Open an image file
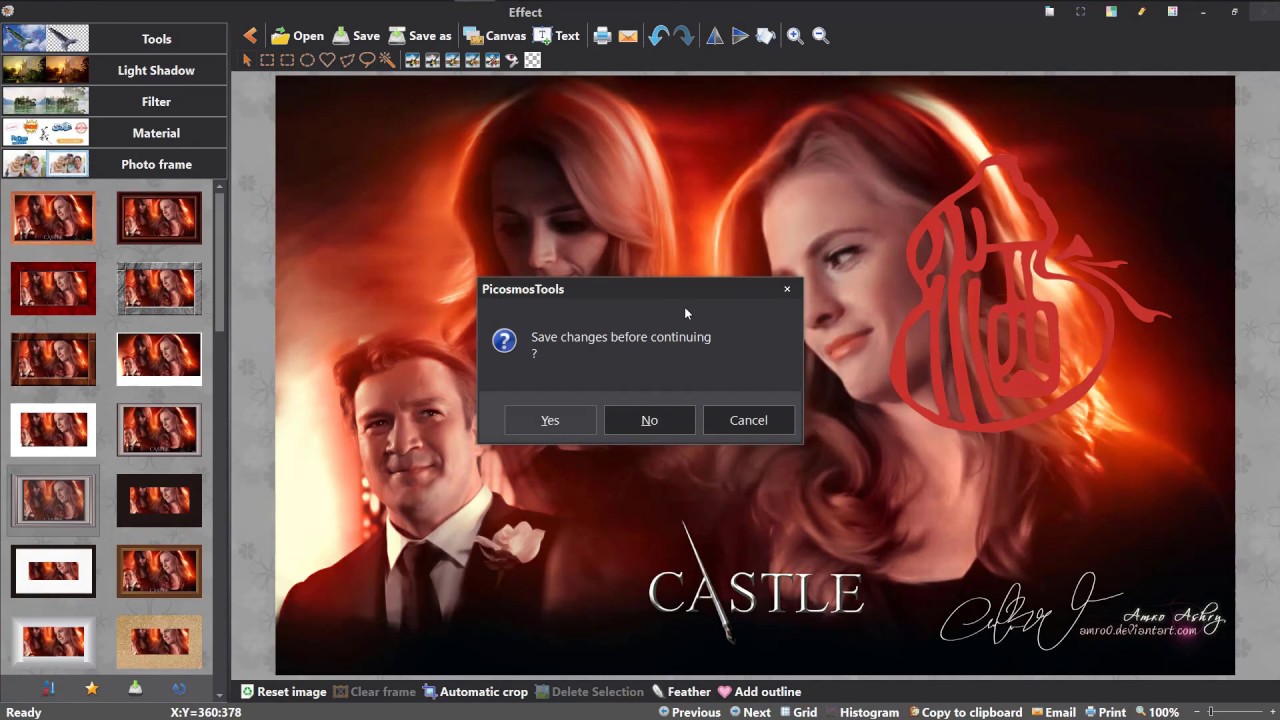The image size is (1280, 720). 297,36
